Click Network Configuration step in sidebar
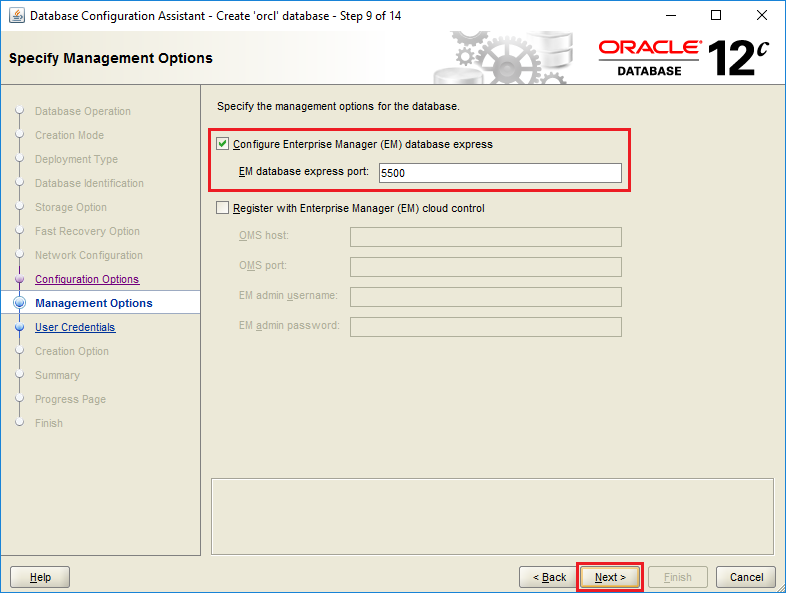Image resolution: width=786 pixels, height=593 pixels. point(89,256)
